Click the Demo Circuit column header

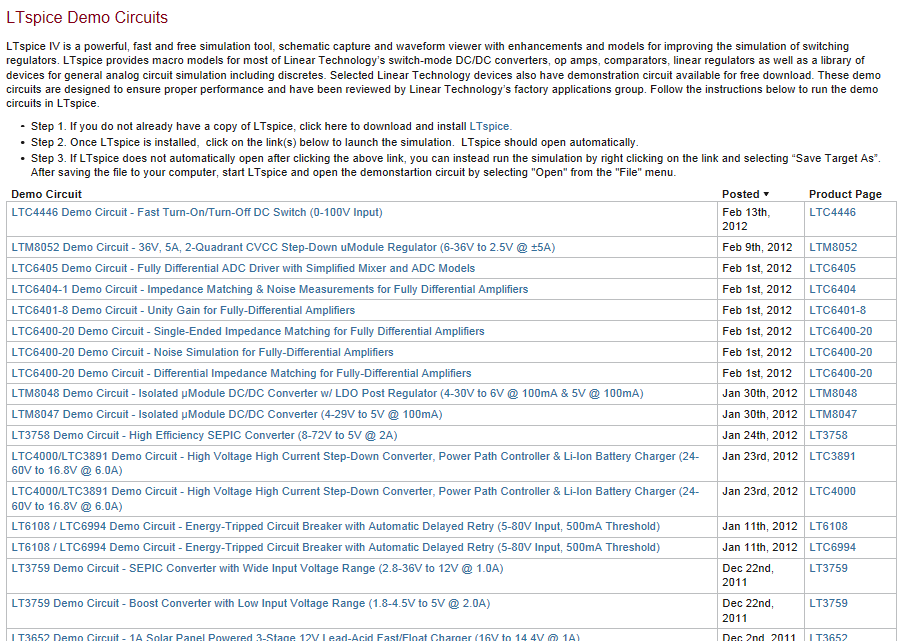(x=47, y=194)
